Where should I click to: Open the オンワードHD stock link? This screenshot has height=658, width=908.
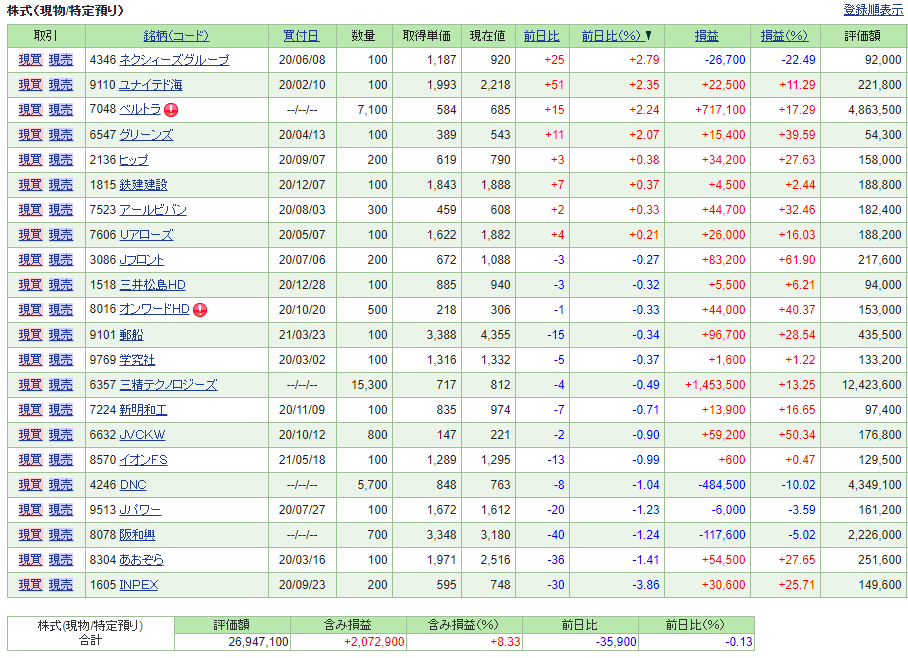[x=155, y=309]
